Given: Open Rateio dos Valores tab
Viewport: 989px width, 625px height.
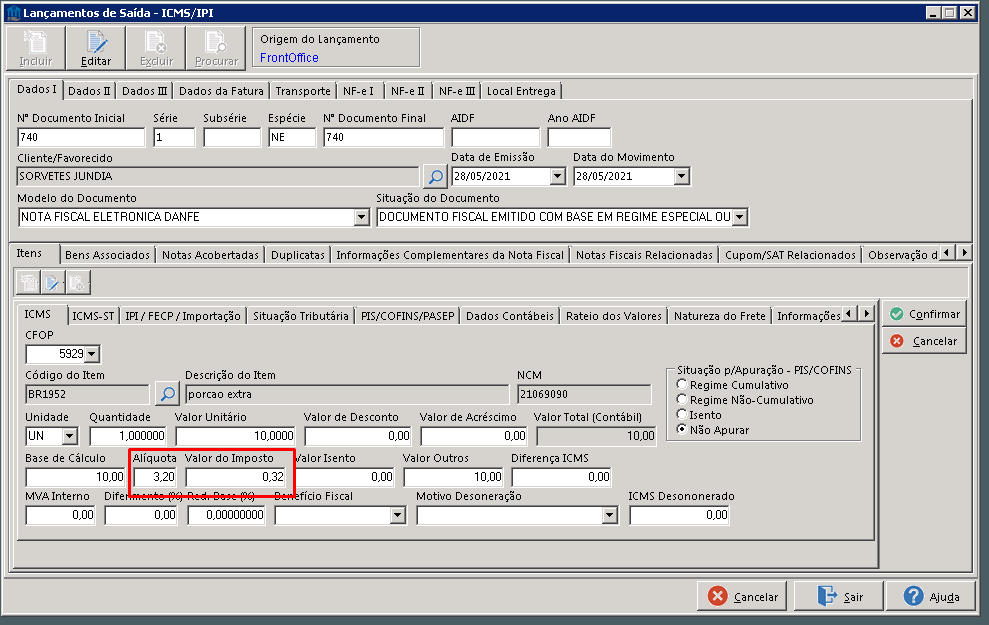Looking at the screenshot, I should click(614, 316).
